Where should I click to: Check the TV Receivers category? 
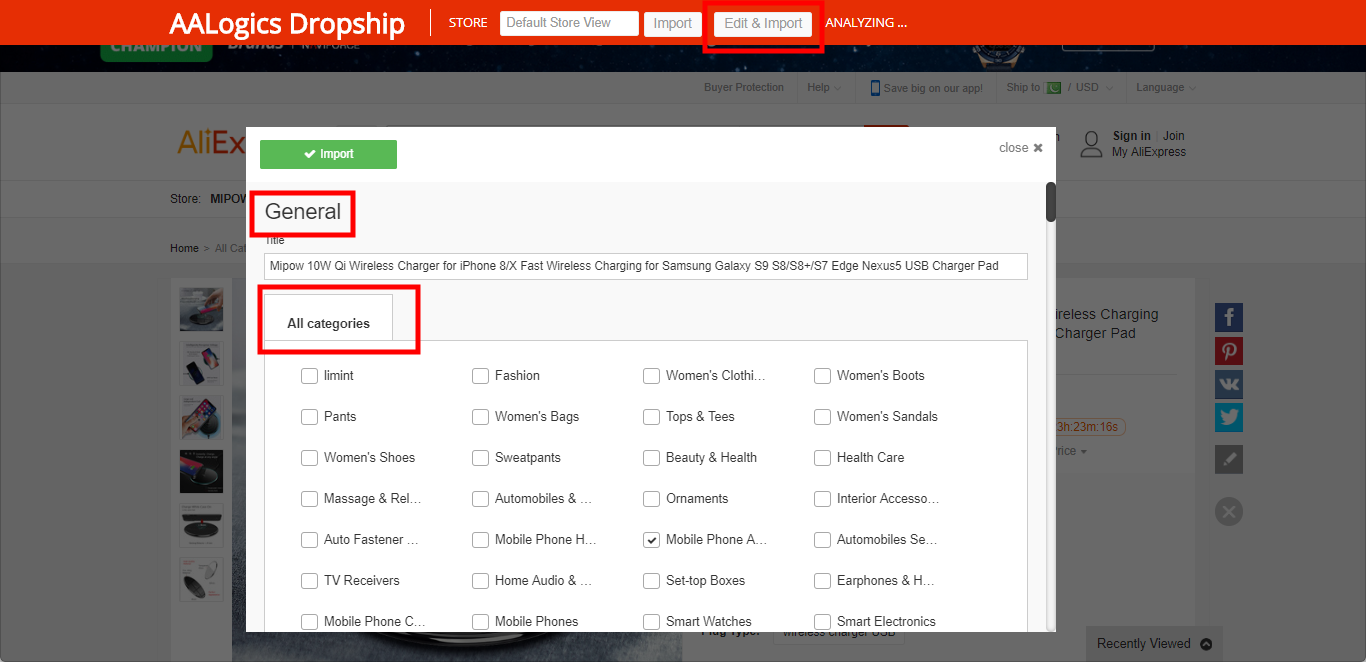[309, 581]
